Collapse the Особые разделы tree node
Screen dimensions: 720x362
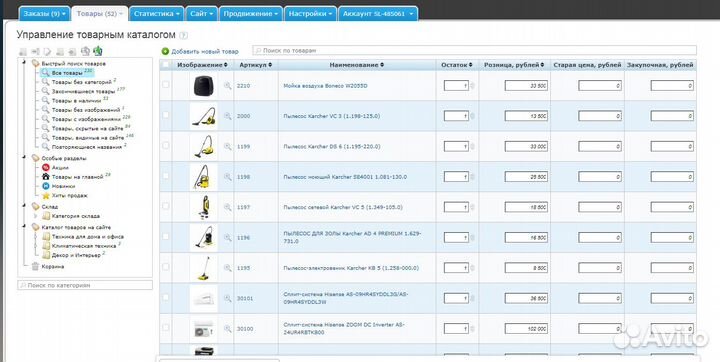tap(24, 158)
